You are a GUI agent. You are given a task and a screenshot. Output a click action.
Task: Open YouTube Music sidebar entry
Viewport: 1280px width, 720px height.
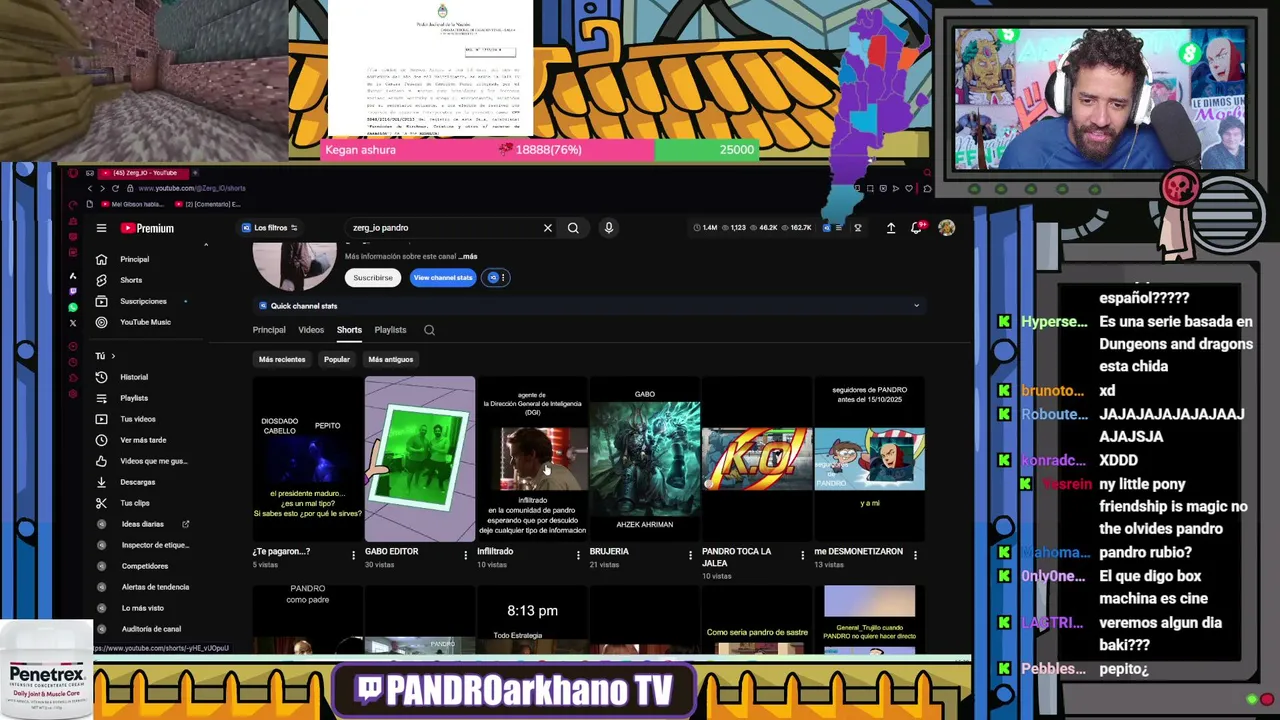click(x=145, y=322)
